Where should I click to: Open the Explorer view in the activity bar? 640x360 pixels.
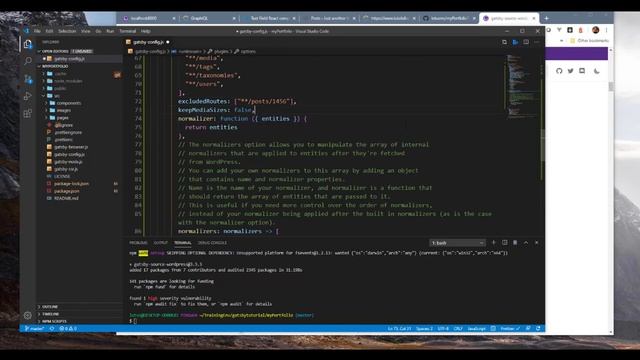28,44
